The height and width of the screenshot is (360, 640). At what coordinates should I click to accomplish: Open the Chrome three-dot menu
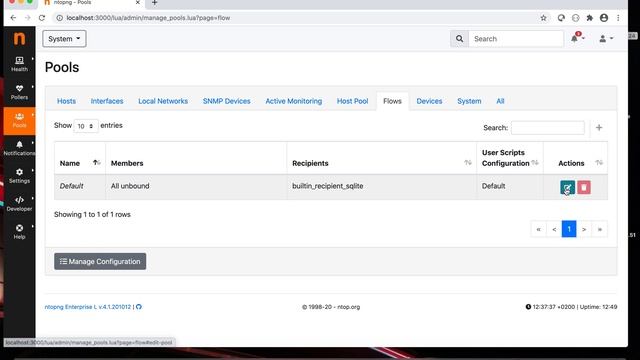[x=618, y=18]
